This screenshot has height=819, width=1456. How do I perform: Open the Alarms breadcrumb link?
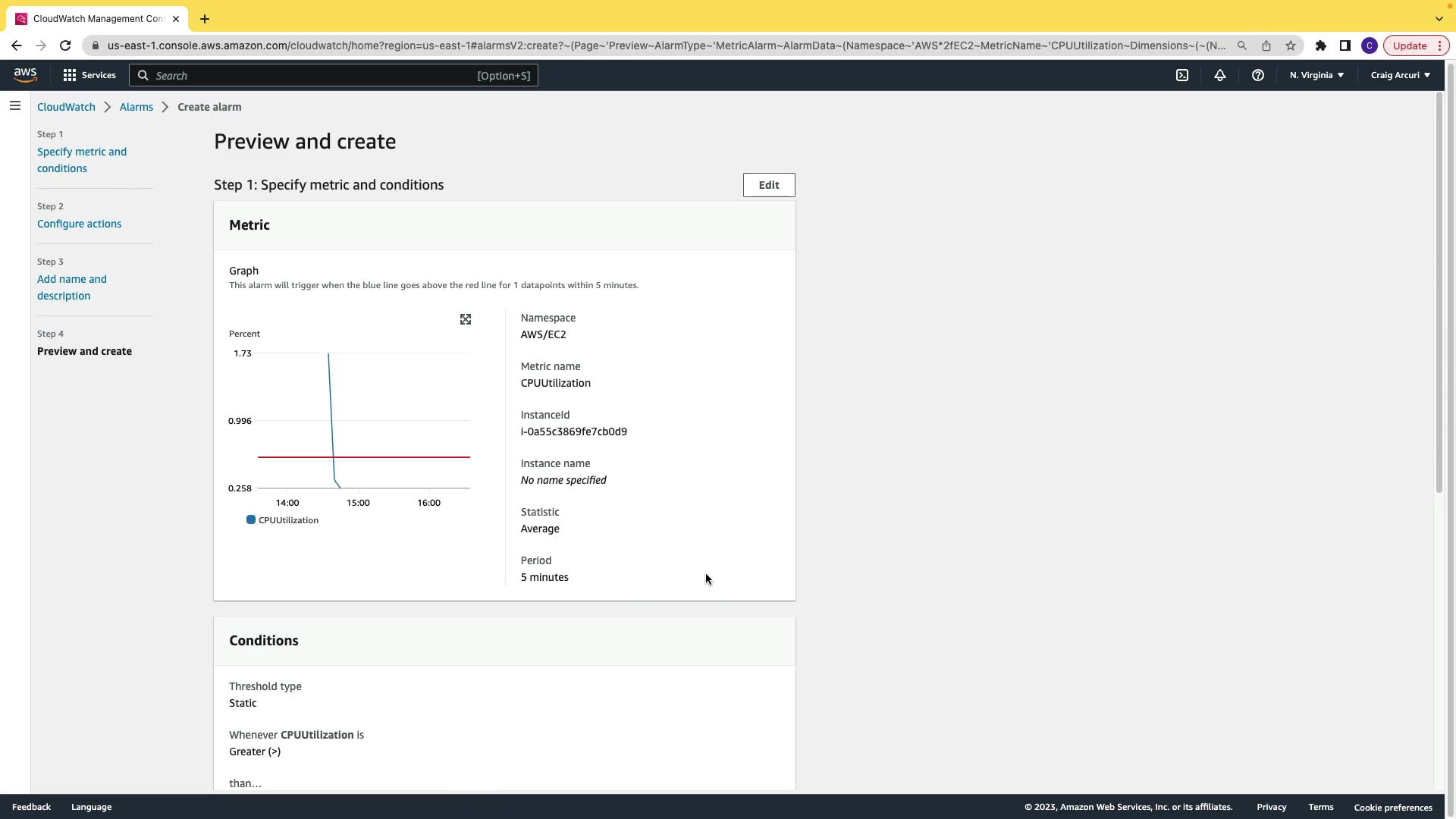point(136,107)
